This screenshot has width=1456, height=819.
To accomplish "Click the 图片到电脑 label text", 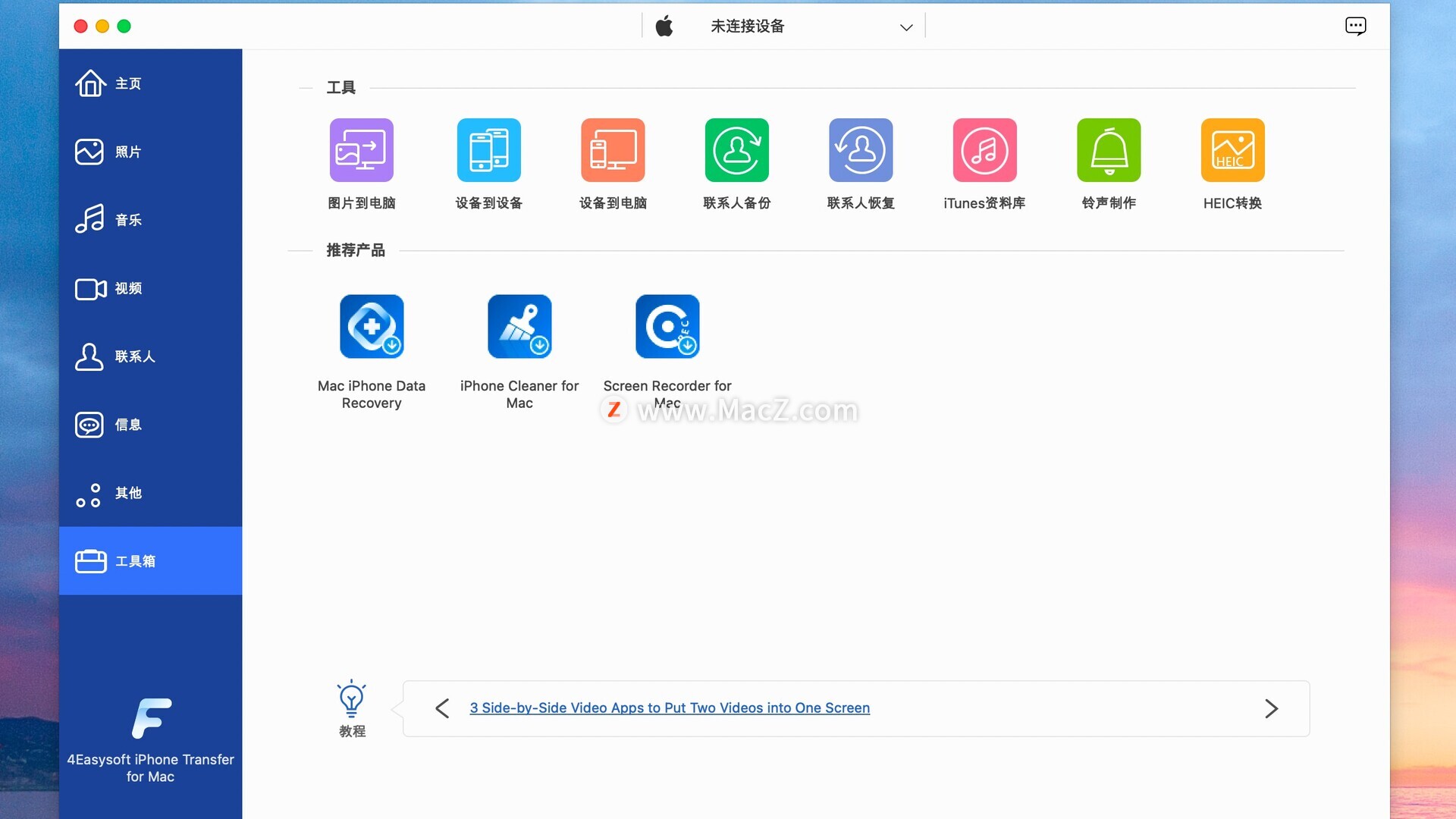I will pyautogui.click(x=361, y=203).
